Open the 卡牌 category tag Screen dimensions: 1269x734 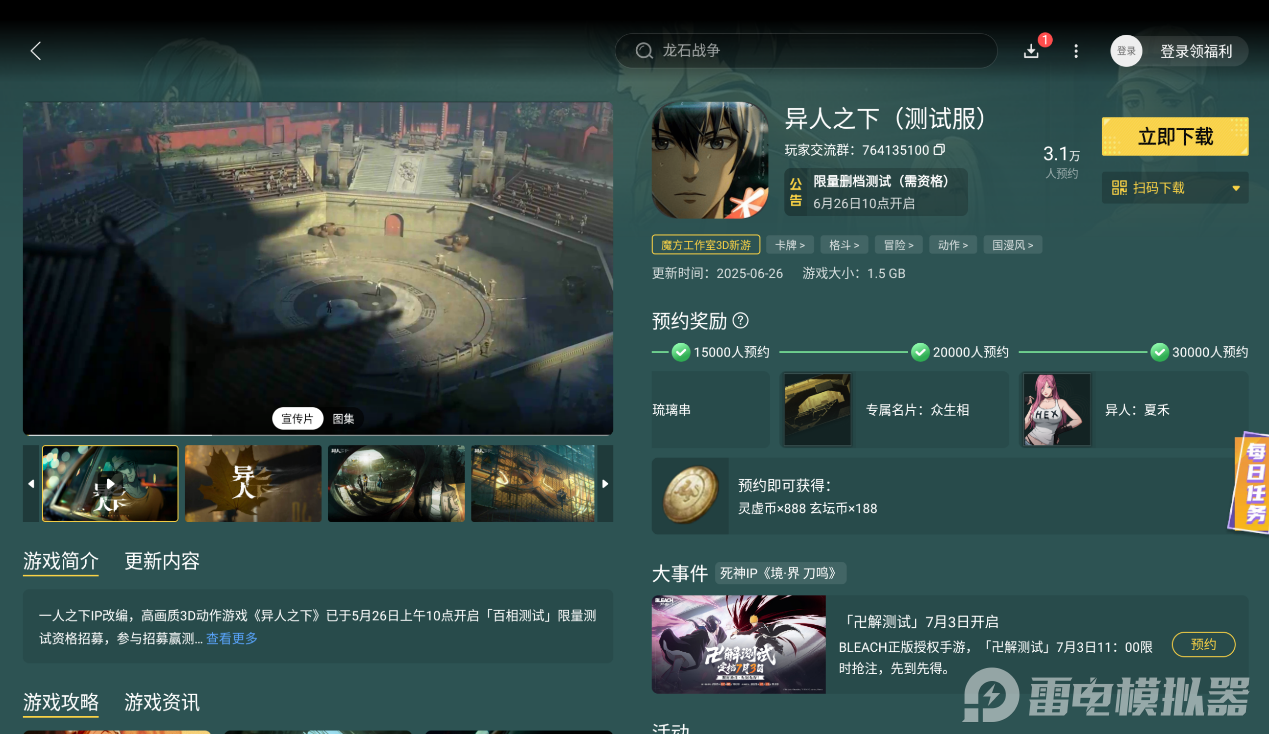tap(792, 245)
